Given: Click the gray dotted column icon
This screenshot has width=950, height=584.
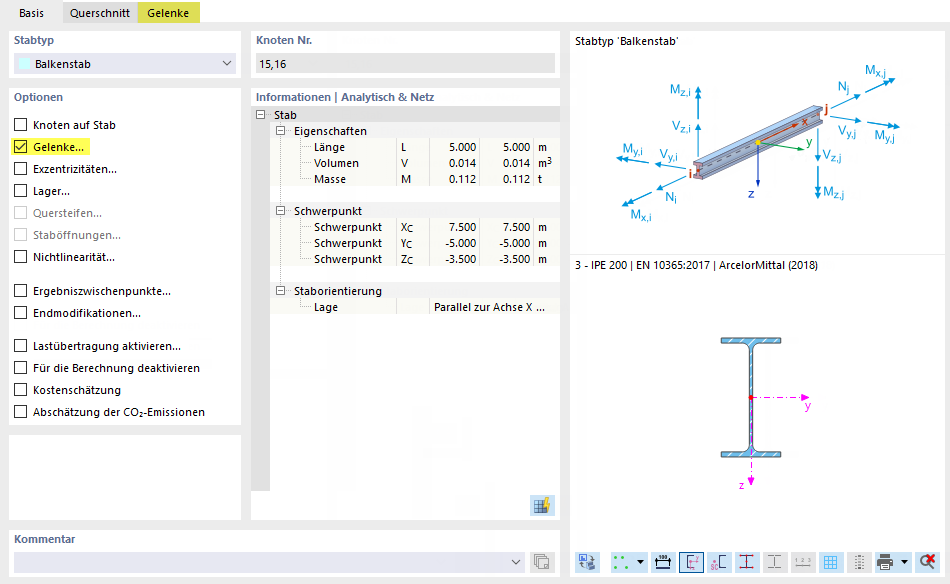Looking at the screenshot, I should pos(859,562).
